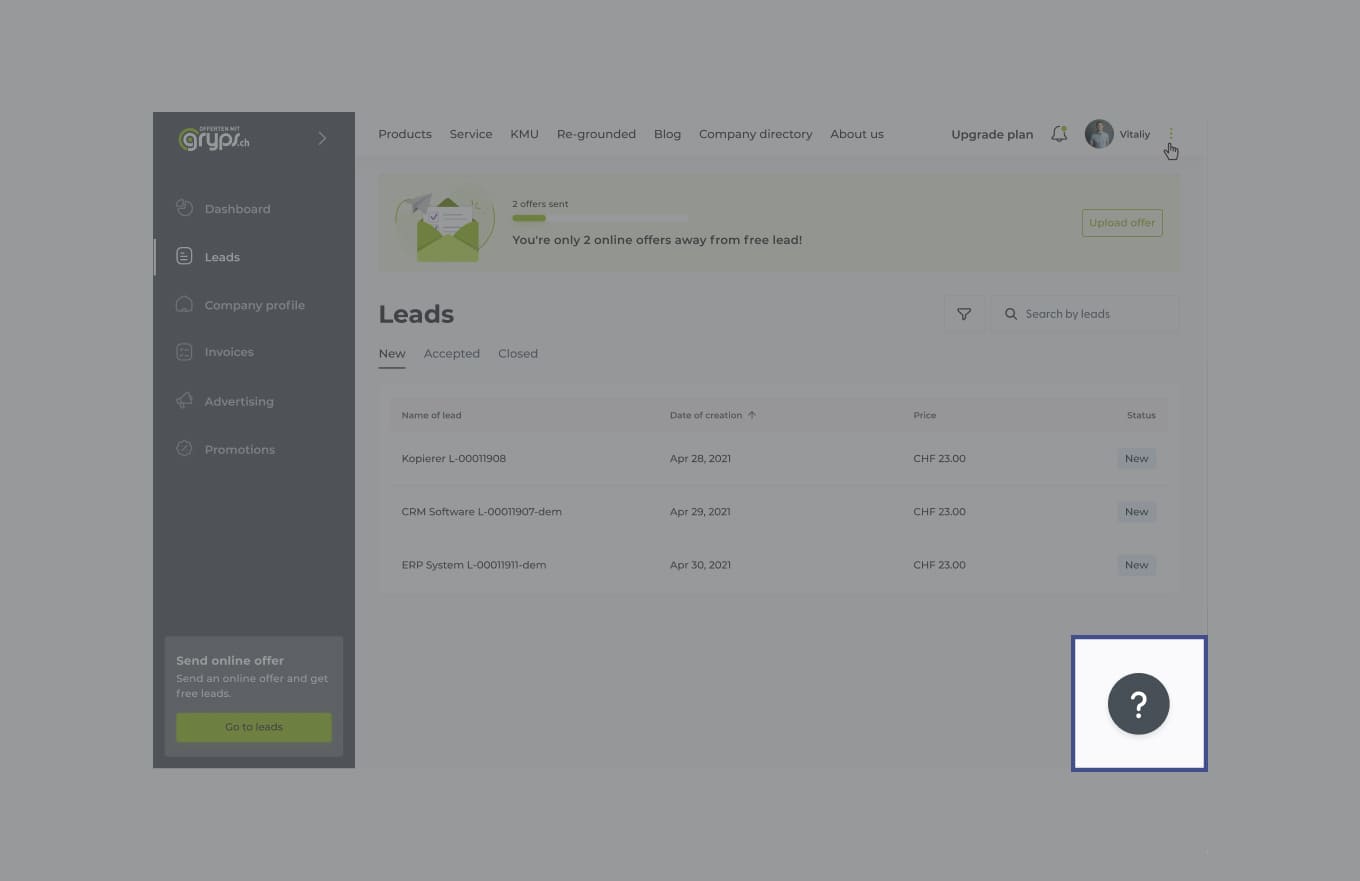
Task: Click the offers sent progress bar
Action: coord(599,218)
